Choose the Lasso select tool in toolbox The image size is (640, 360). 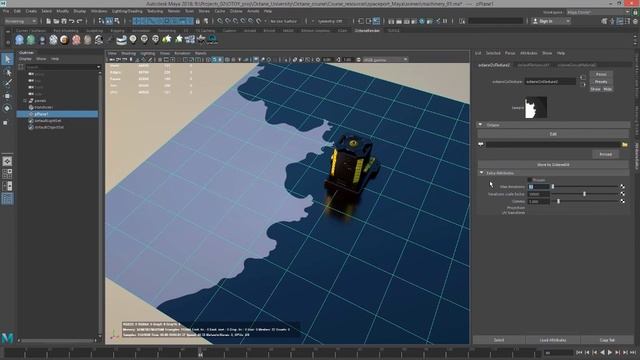point(7,72)
